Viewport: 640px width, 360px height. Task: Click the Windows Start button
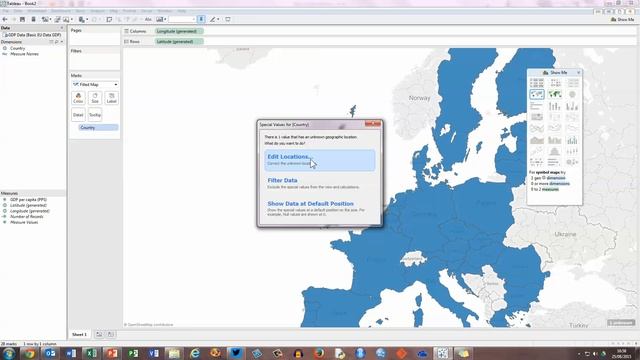8,353
